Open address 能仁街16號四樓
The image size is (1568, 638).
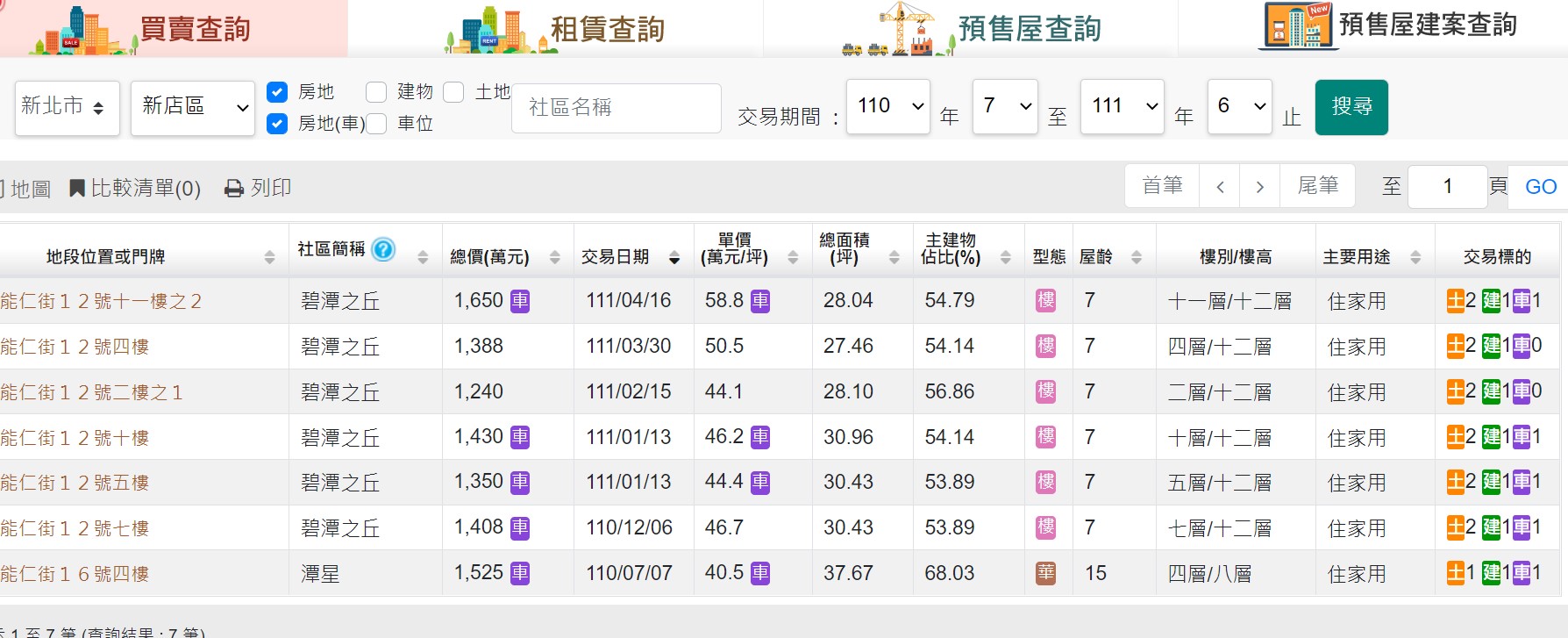75,574
